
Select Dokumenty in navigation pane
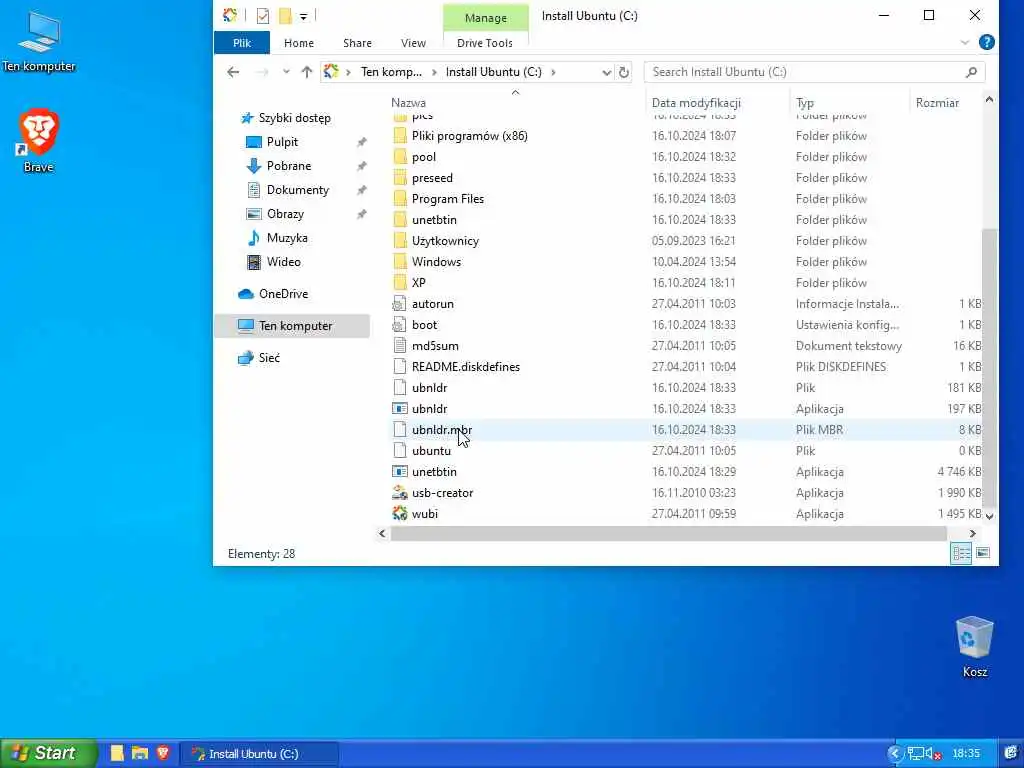[x=297, y=190]
